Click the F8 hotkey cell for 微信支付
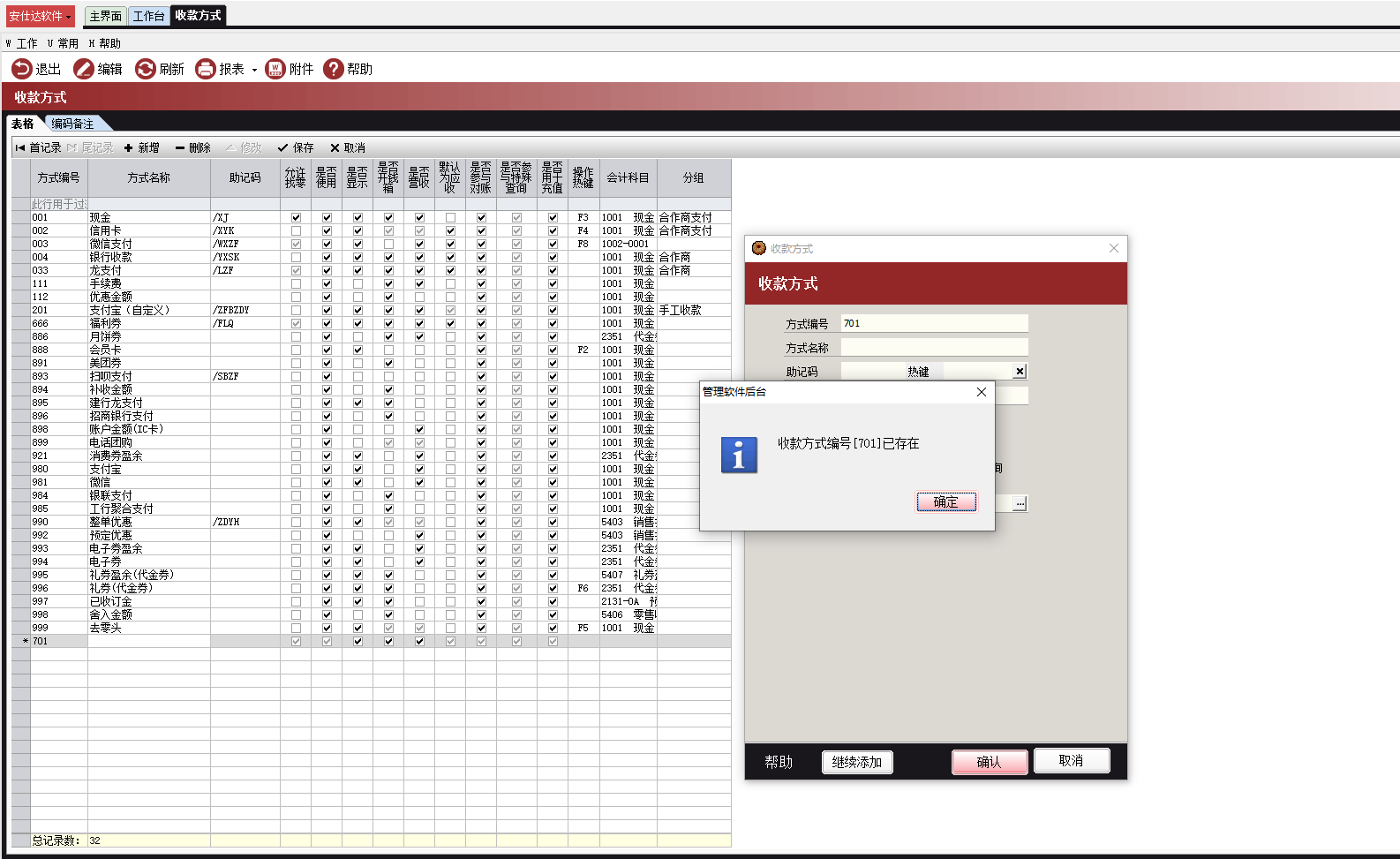 (583, 244)
